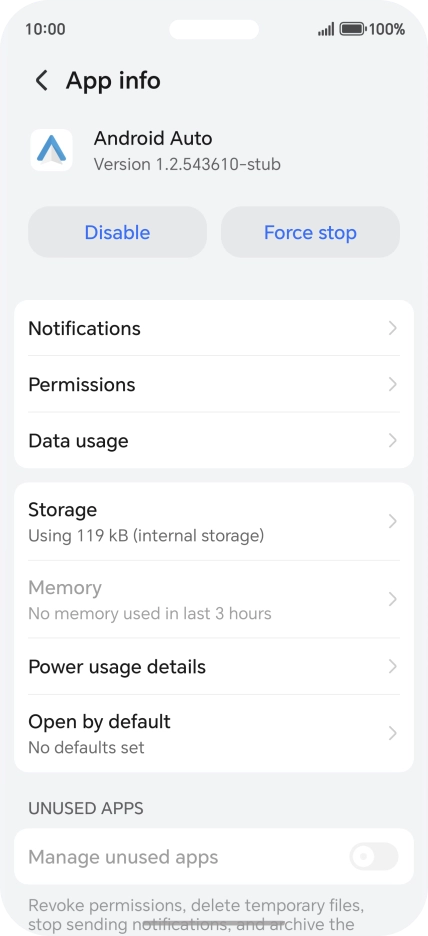Disable the Android Auto app
The height and width of the screenshot is (936, 428).
click(x=118, y=232)
